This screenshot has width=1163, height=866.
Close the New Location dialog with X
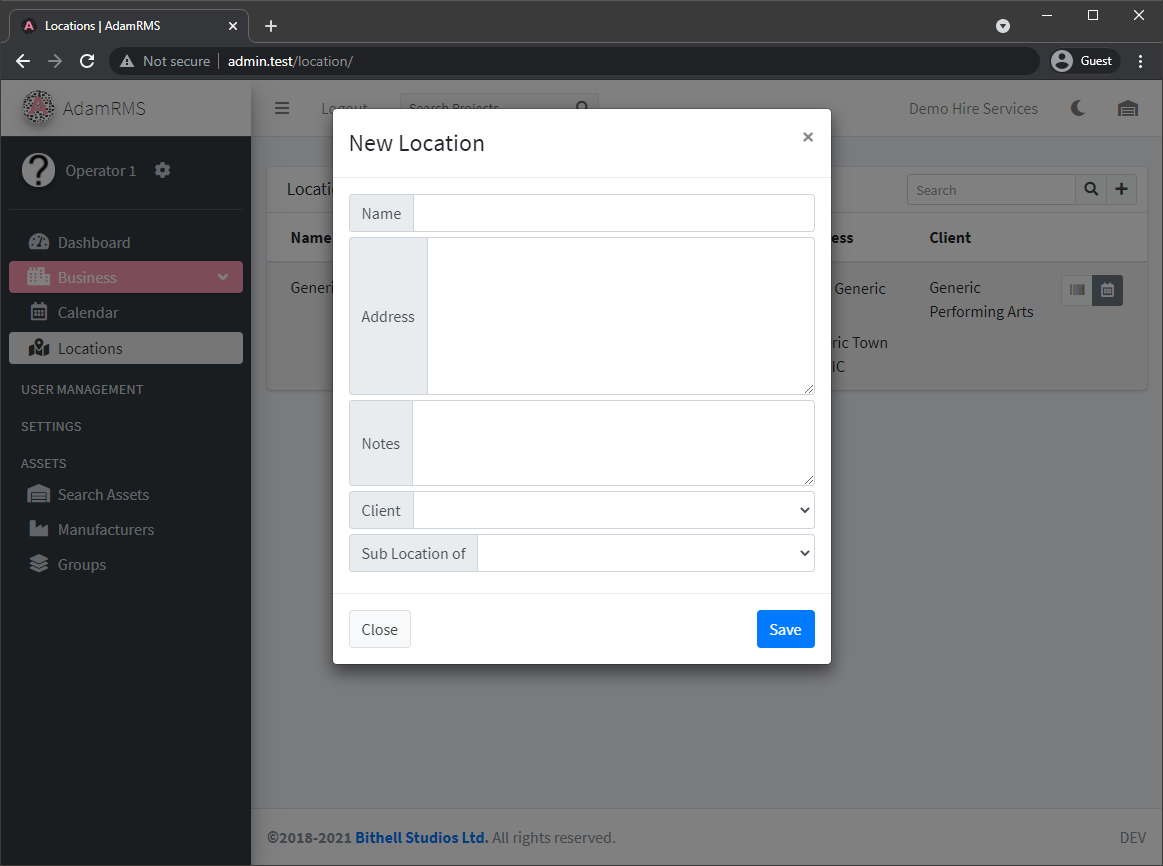click(x=808, y=138)
